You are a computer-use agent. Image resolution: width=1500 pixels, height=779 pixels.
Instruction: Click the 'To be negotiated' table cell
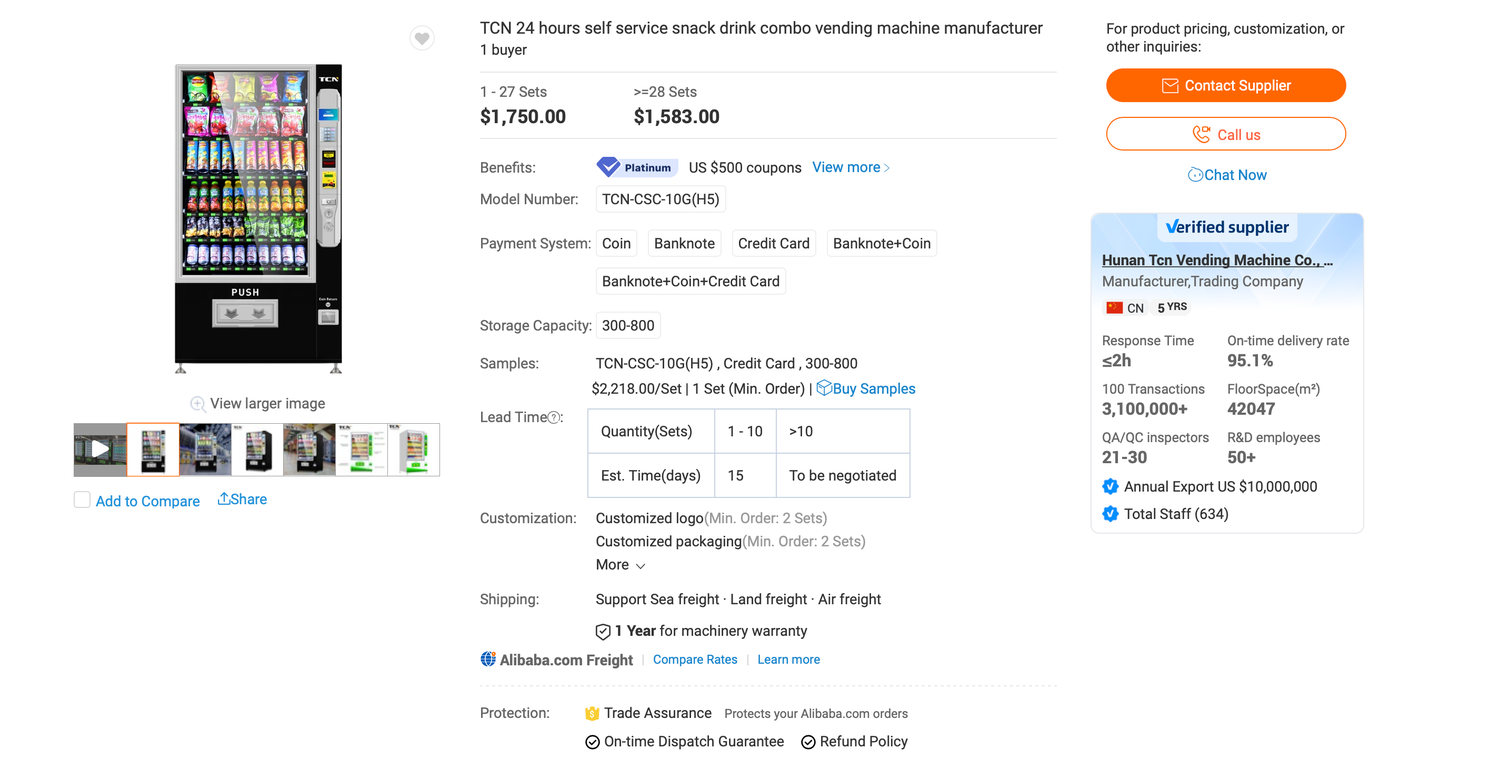tap(843, 475)
